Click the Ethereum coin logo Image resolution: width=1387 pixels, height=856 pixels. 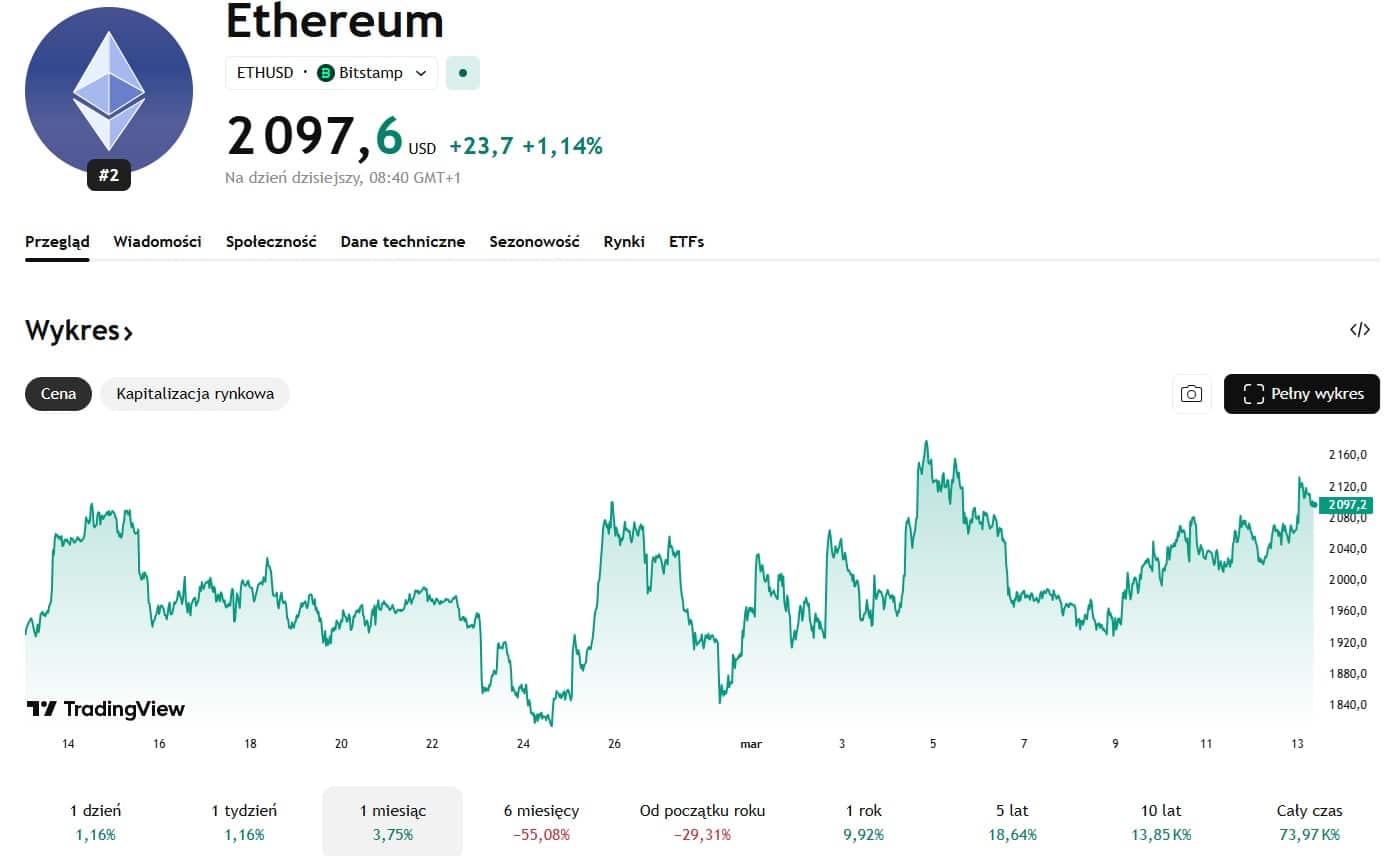[108, 90]
